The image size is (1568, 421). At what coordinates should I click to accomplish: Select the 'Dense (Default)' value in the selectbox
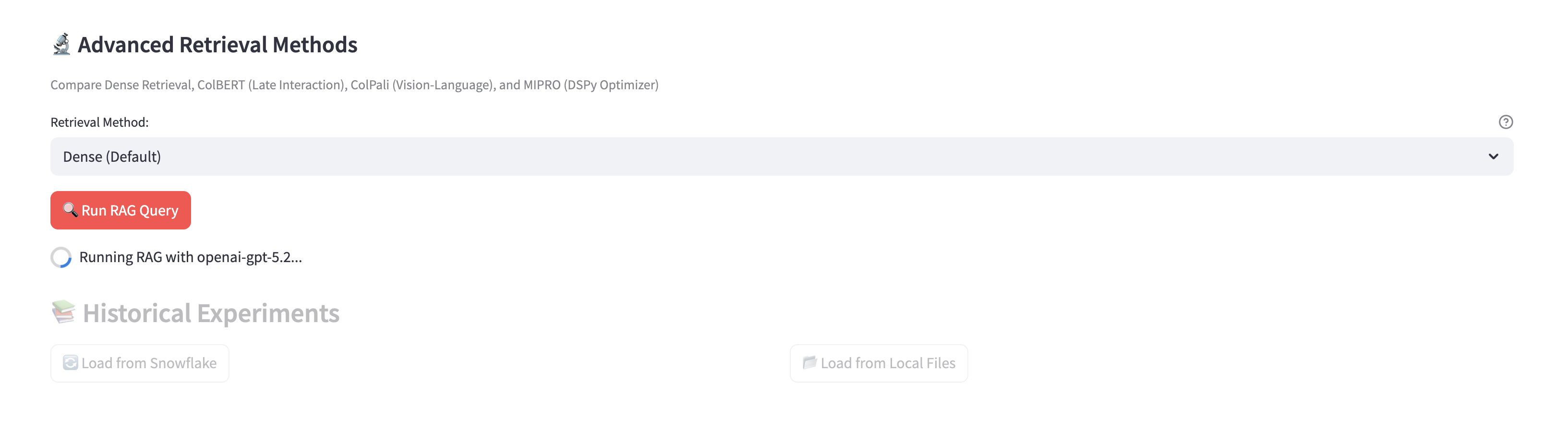point(112,157)
